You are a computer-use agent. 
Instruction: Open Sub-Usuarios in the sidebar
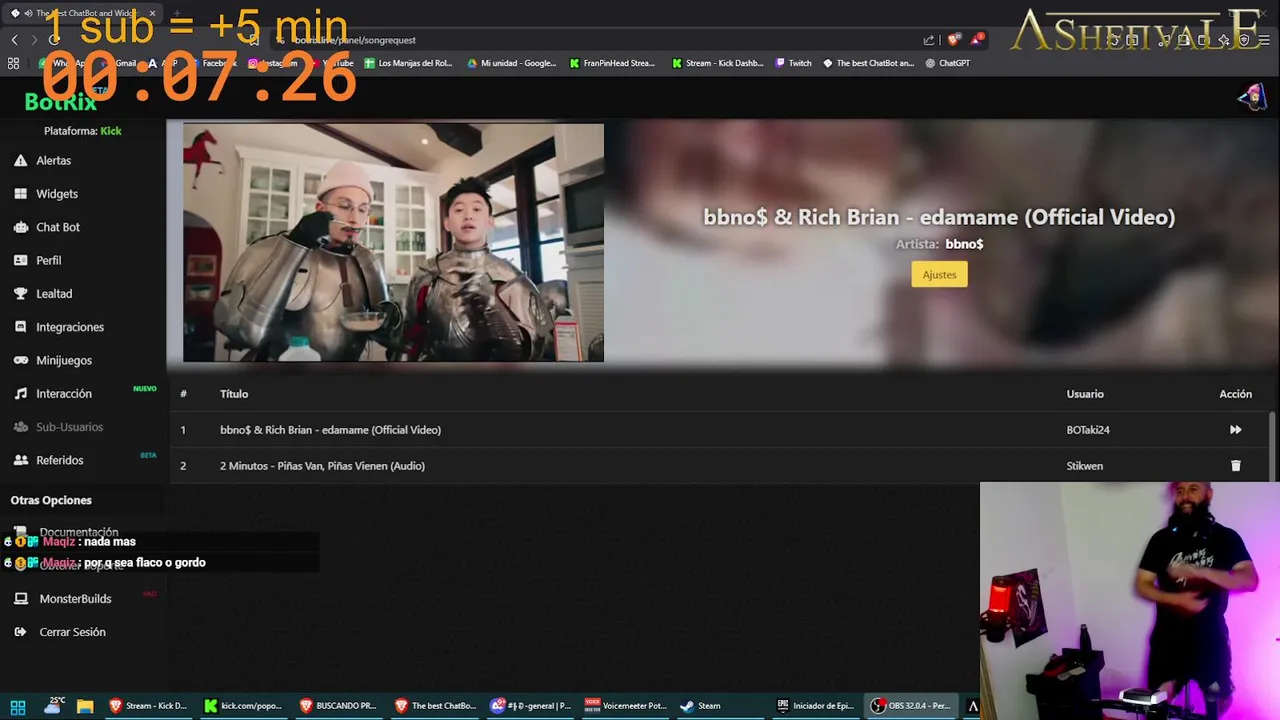[58, 427]
